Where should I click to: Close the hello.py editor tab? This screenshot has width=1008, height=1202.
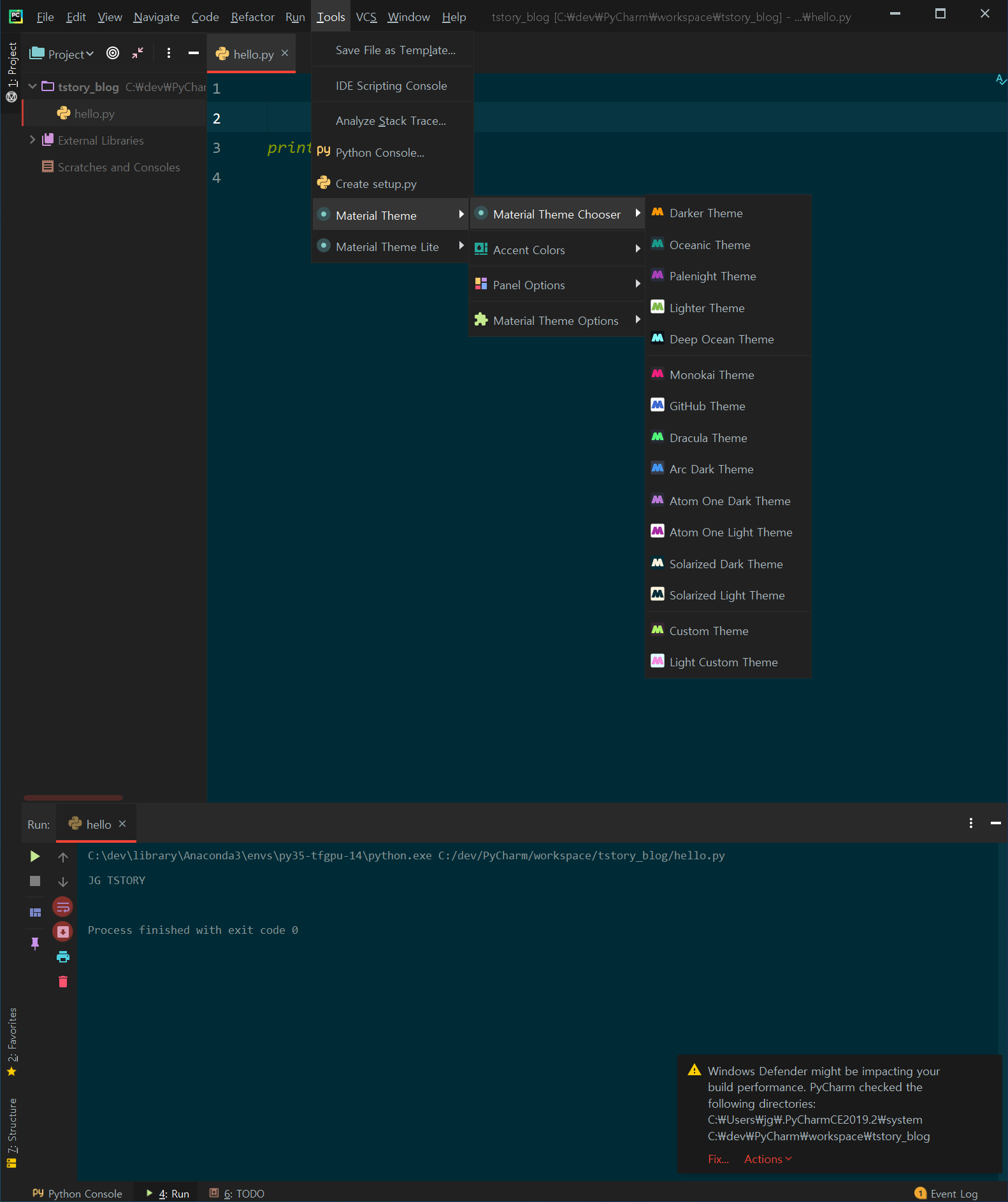[x=285, y=54]
